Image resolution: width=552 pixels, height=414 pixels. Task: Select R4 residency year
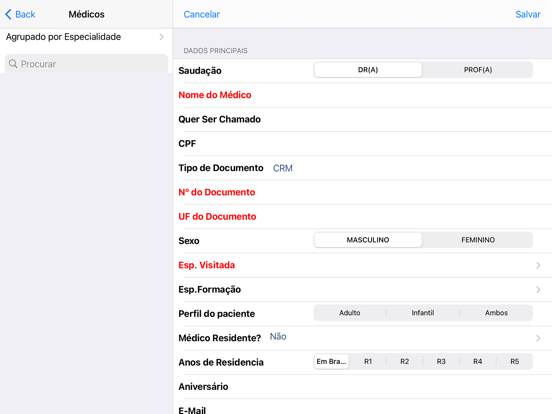click(x=478, y=362)
